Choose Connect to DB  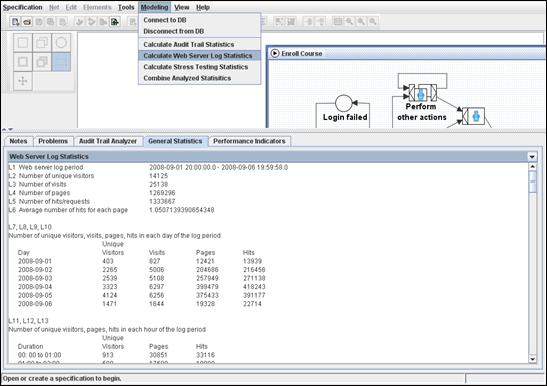(x=200, y=20)
